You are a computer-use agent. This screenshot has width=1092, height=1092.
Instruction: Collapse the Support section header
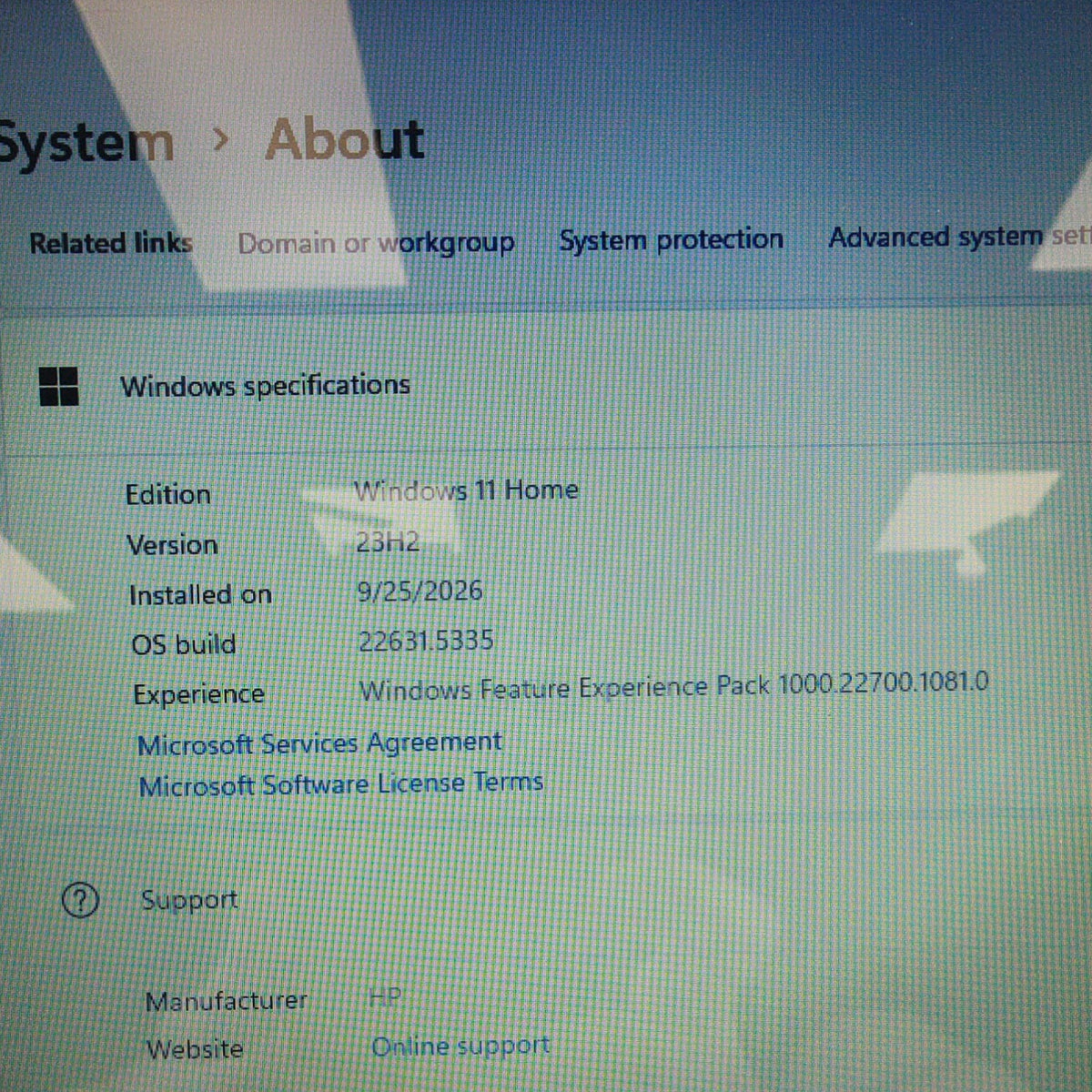(546, 900)
